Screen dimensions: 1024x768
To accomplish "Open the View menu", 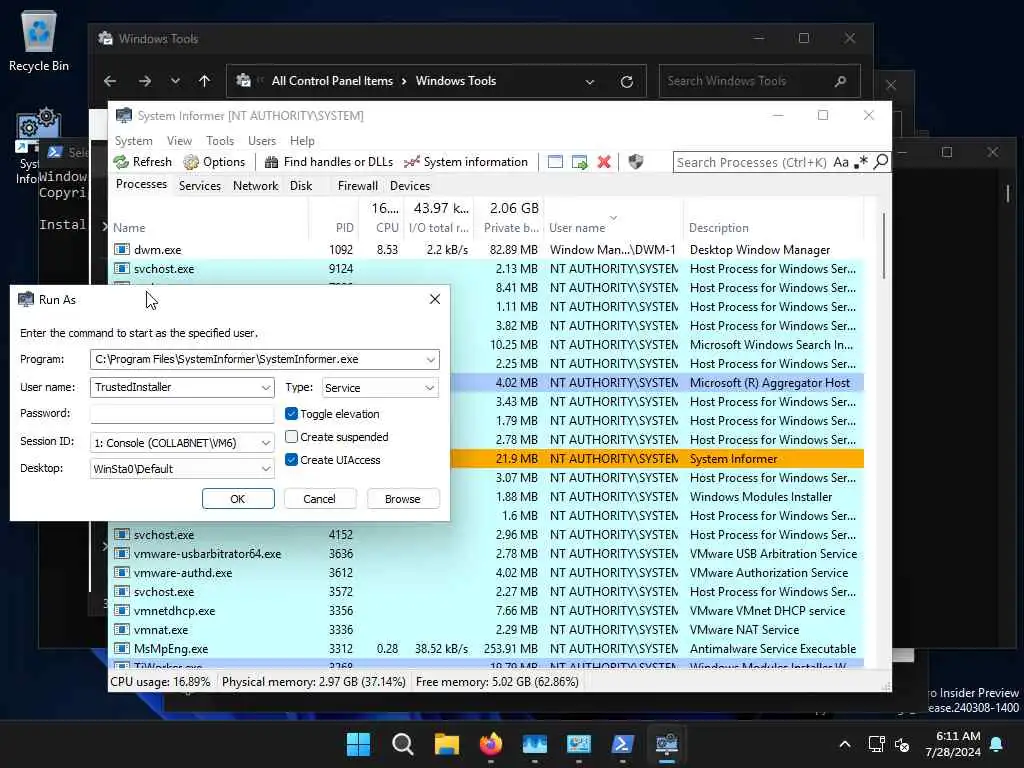I will point(179,140).
